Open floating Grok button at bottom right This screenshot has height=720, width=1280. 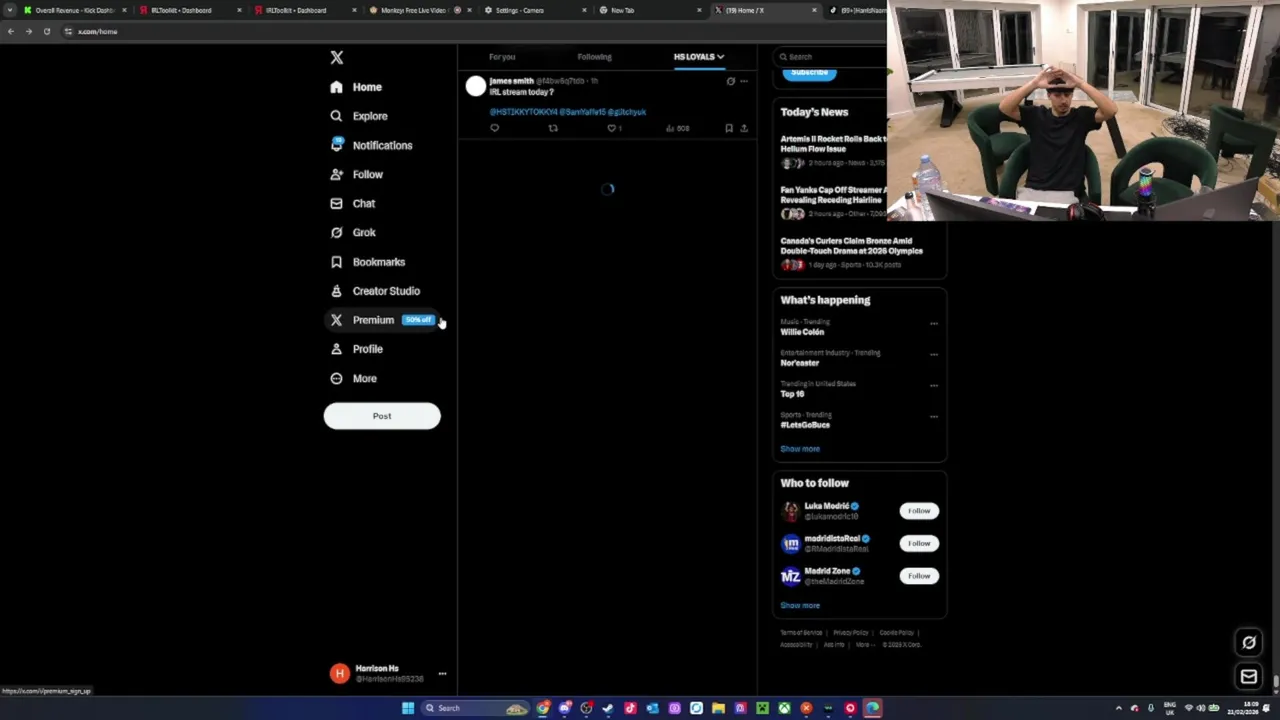tap(1249, 643)
